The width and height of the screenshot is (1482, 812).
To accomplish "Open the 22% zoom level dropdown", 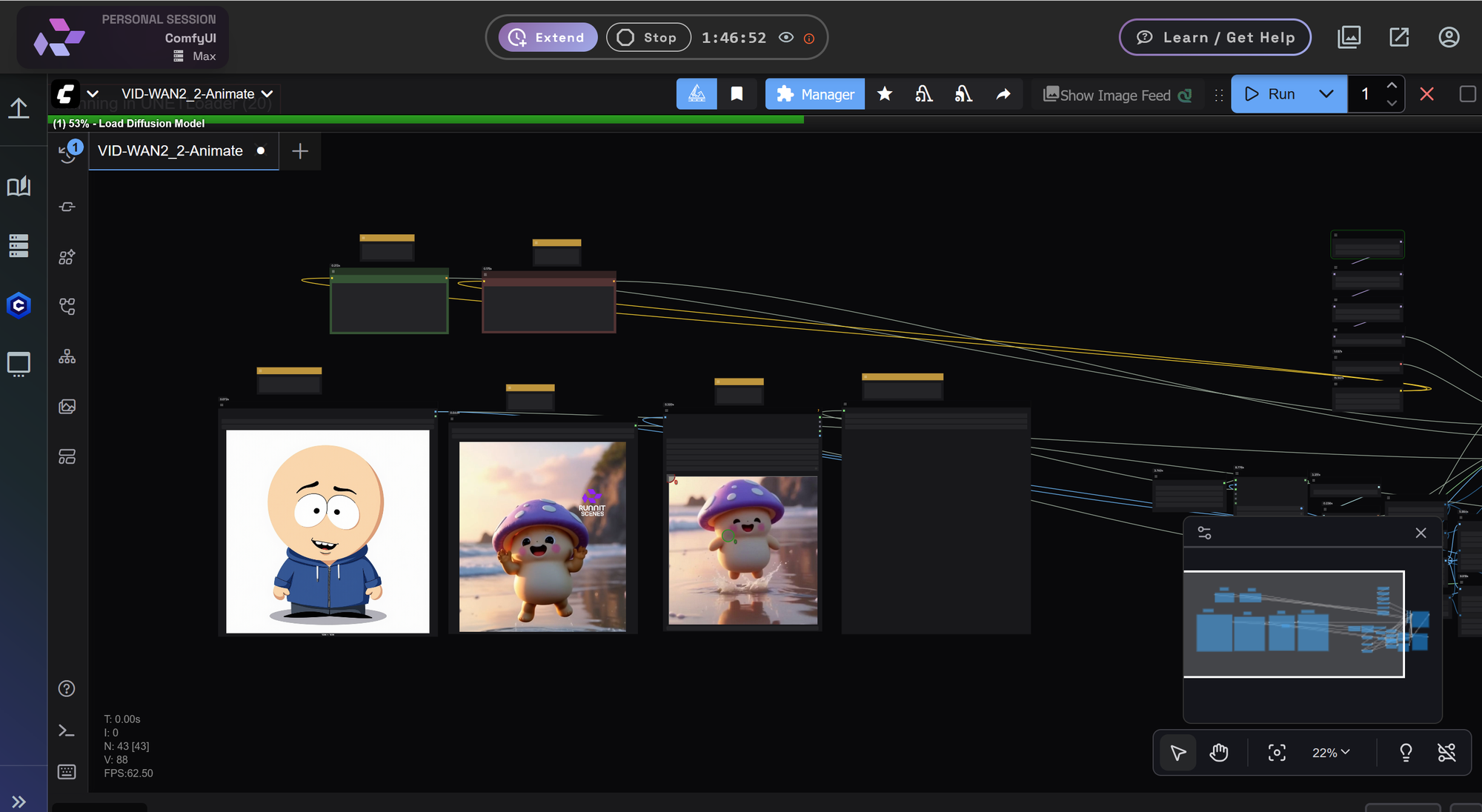I will [1331, 753].
